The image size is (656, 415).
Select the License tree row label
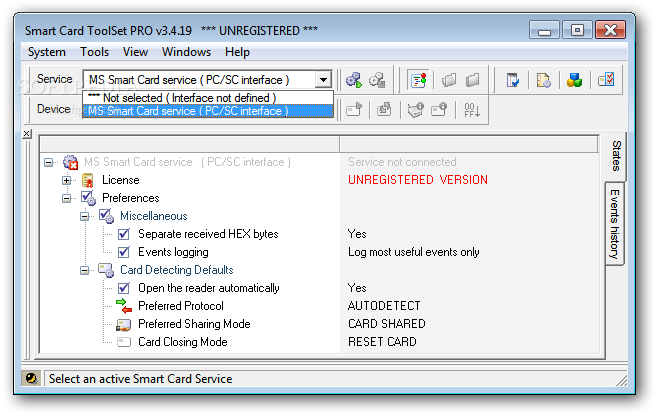(120, 180)
